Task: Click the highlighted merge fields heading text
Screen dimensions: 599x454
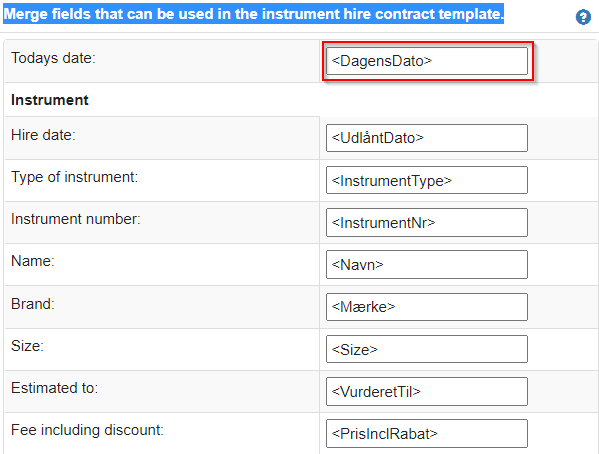Action: click(254, 14)
